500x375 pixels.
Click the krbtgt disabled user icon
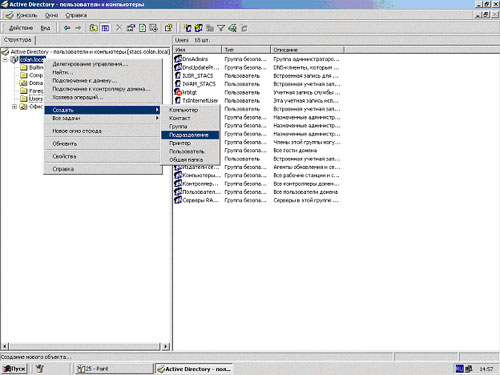coord(178,92)
